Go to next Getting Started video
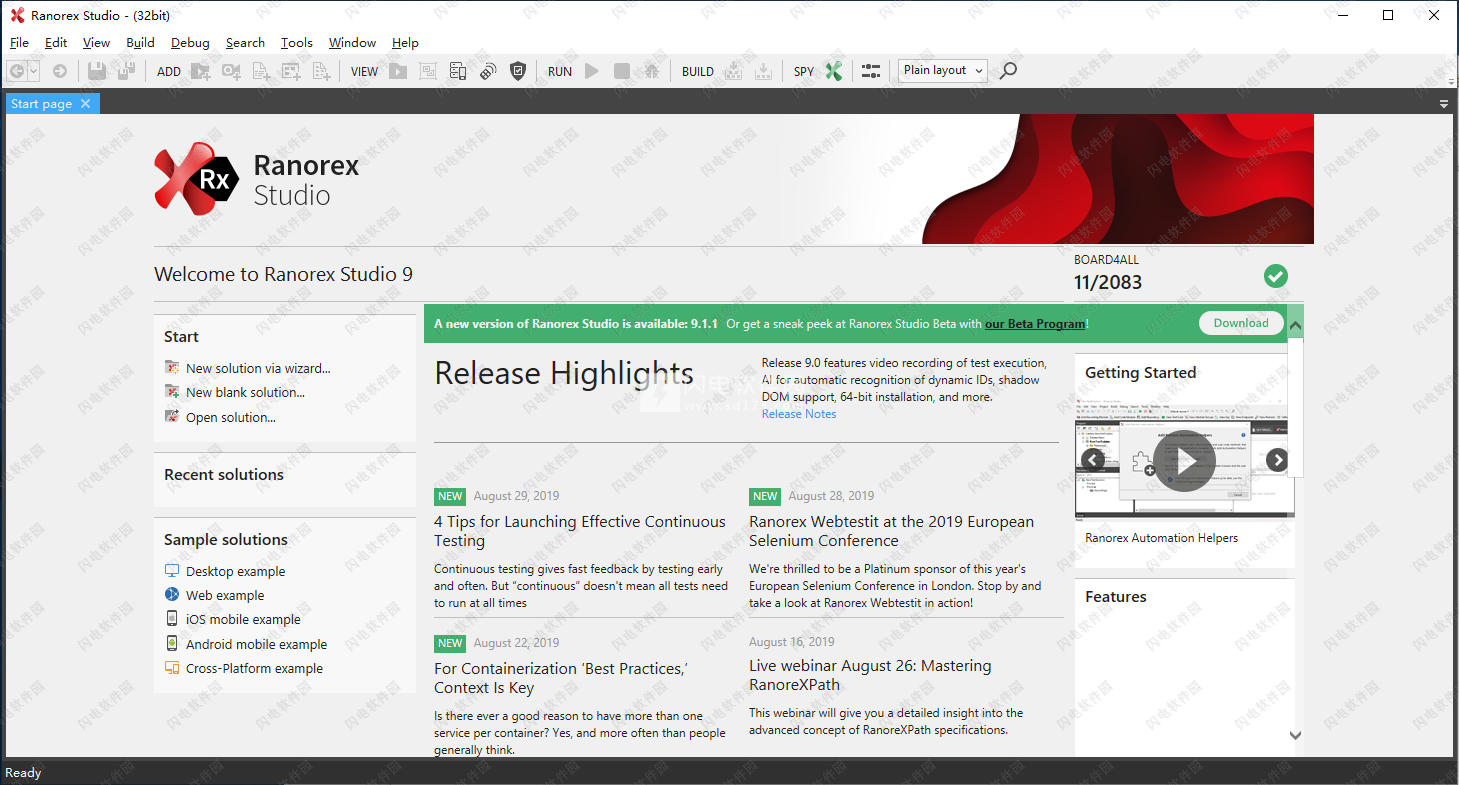The width and height of the screenshot is (1459, 785). pos(1277,460)
